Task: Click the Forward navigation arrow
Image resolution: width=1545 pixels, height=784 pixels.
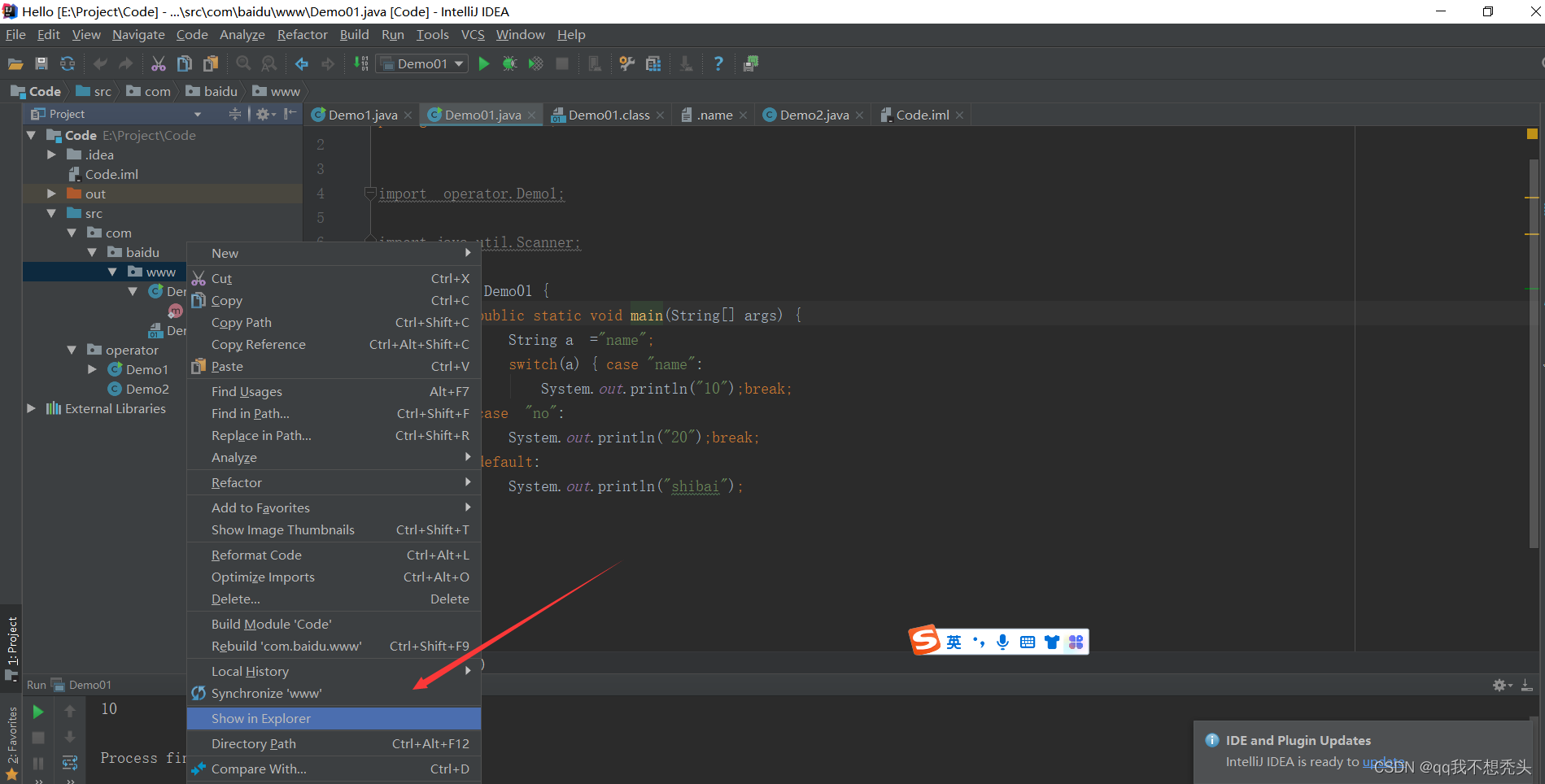Action: [328, 63]
